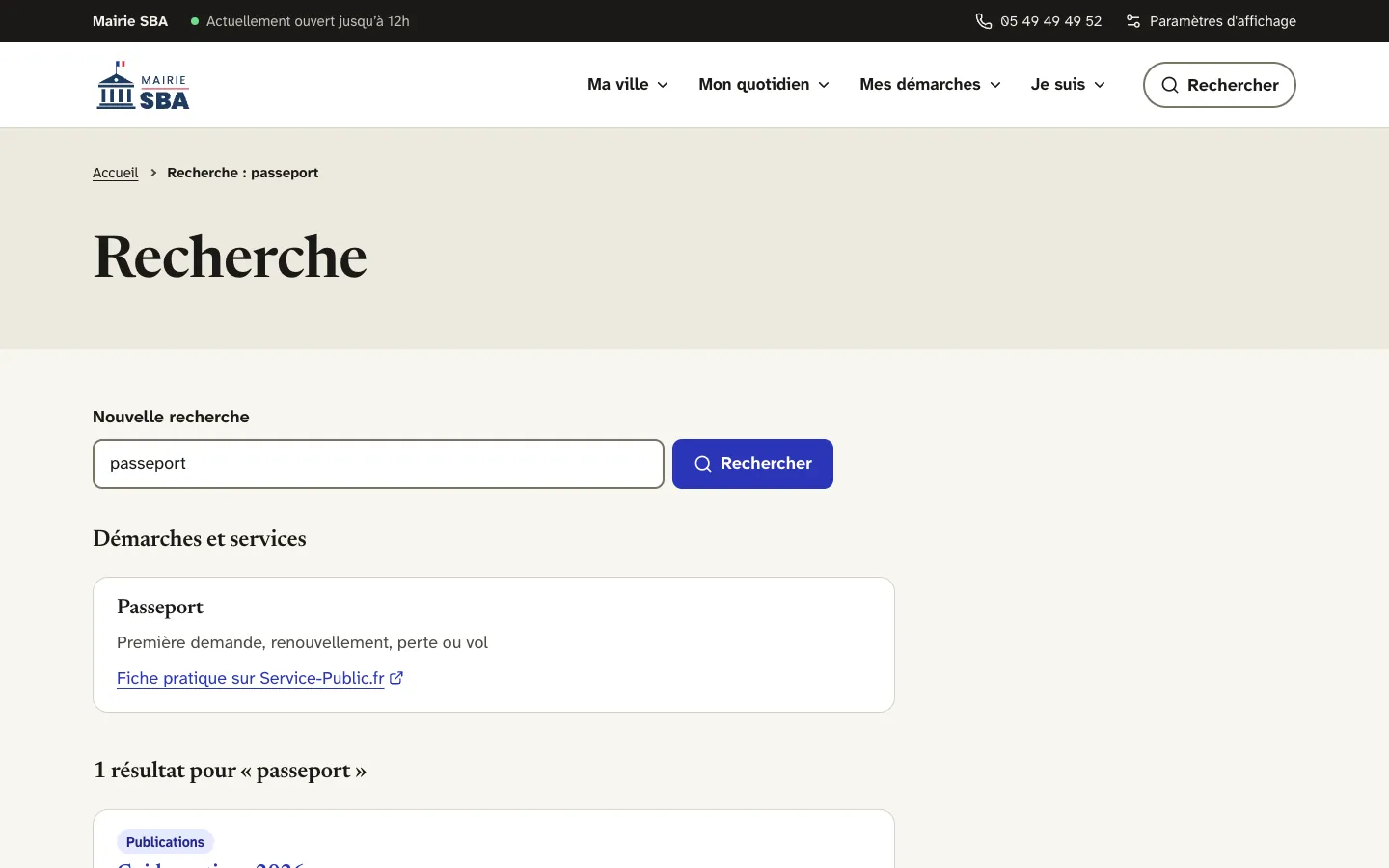The height and width of the screenshot is (868, 1389).
Task: Open Paramètres d'affichage settings
Action: click(x=1211, y=21)
